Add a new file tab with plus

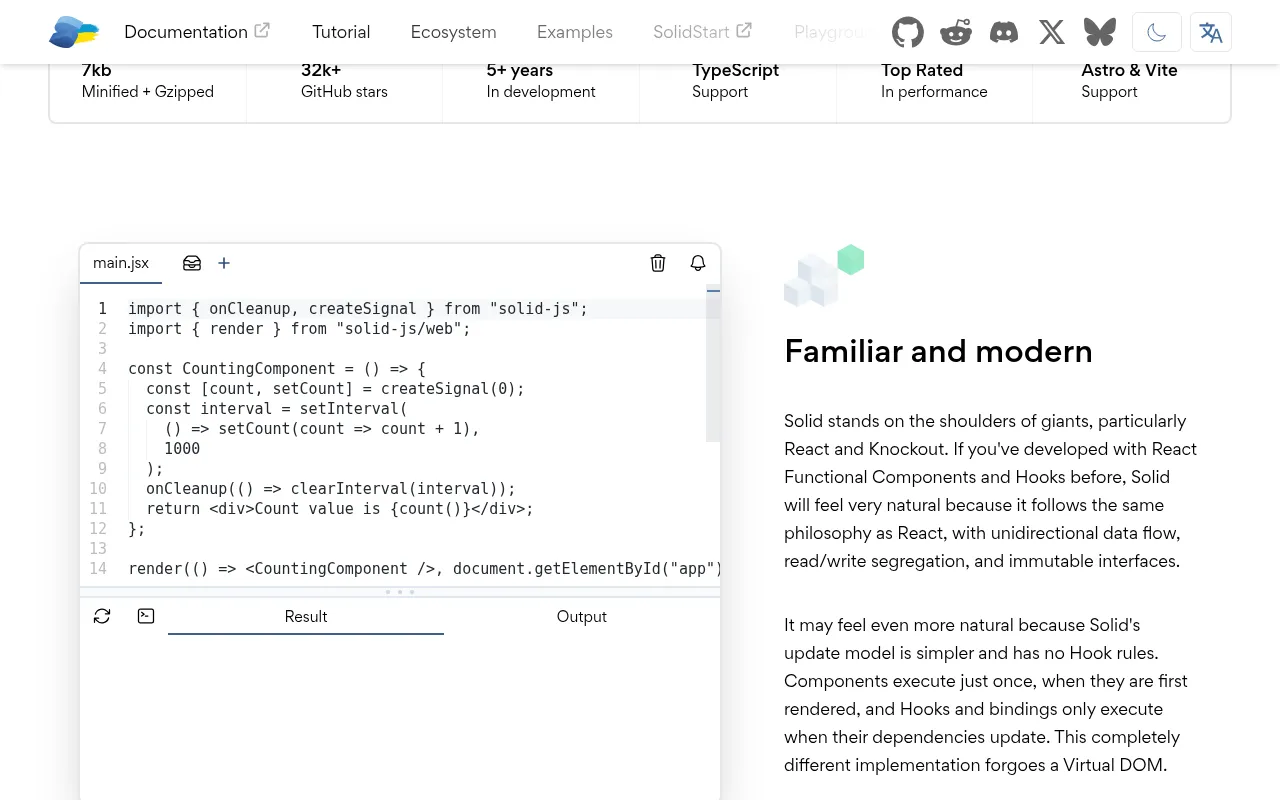click(x=224, y=263)
